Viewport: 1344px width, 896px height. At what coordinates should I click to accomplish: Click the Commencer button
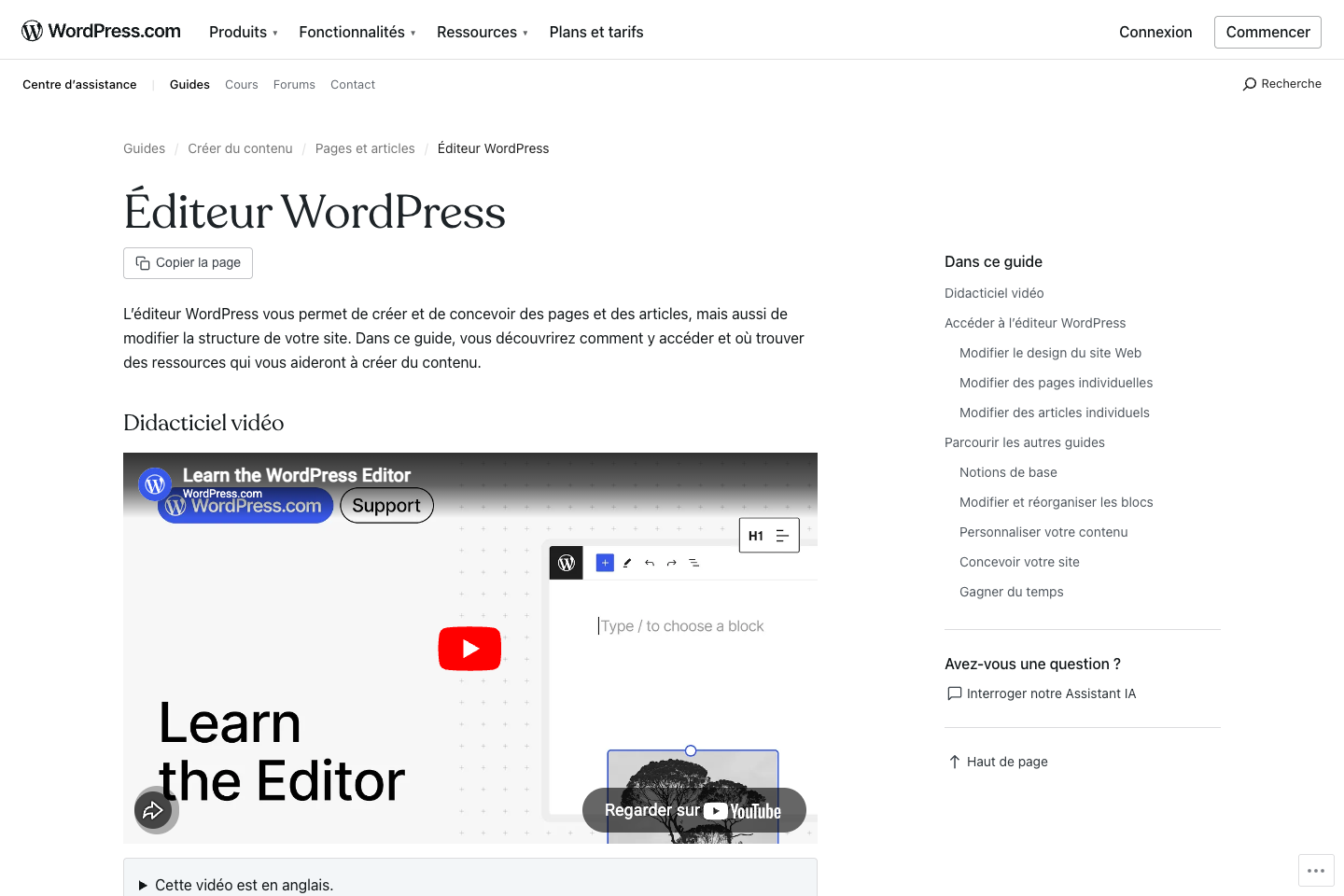[x=1267, y=32]
